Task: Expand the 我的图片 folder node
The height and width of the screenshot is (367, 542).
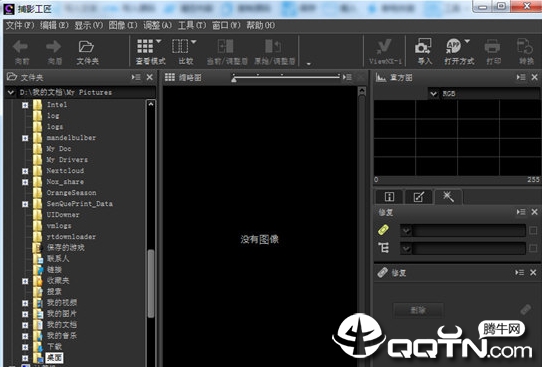Action: point(25,314)
